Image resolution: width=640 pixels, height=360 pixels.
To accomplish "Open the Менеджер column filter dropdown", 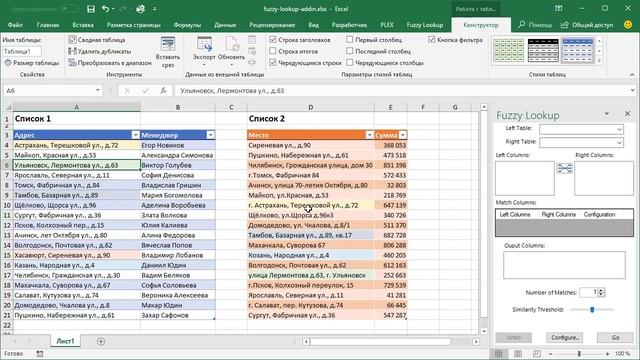I will point(210,135).
